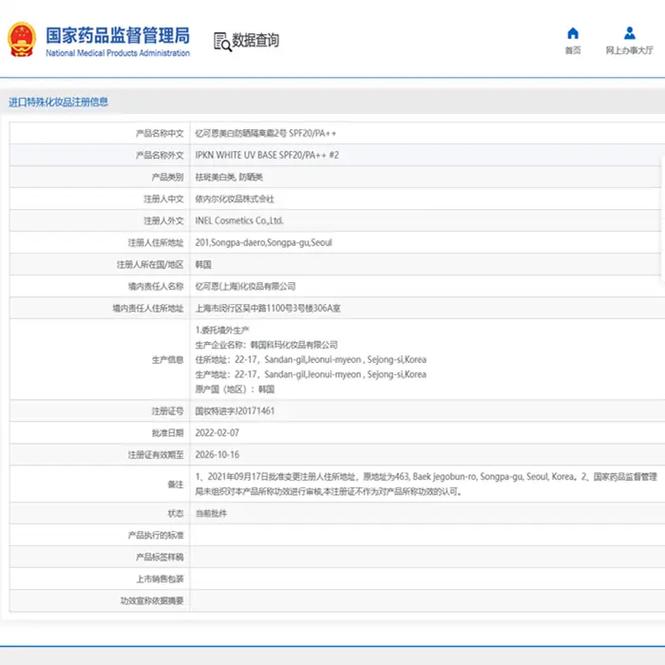The image size is (665, 665).
Task: Select the 生产企业名称 line
Action: tap(266, 345)
